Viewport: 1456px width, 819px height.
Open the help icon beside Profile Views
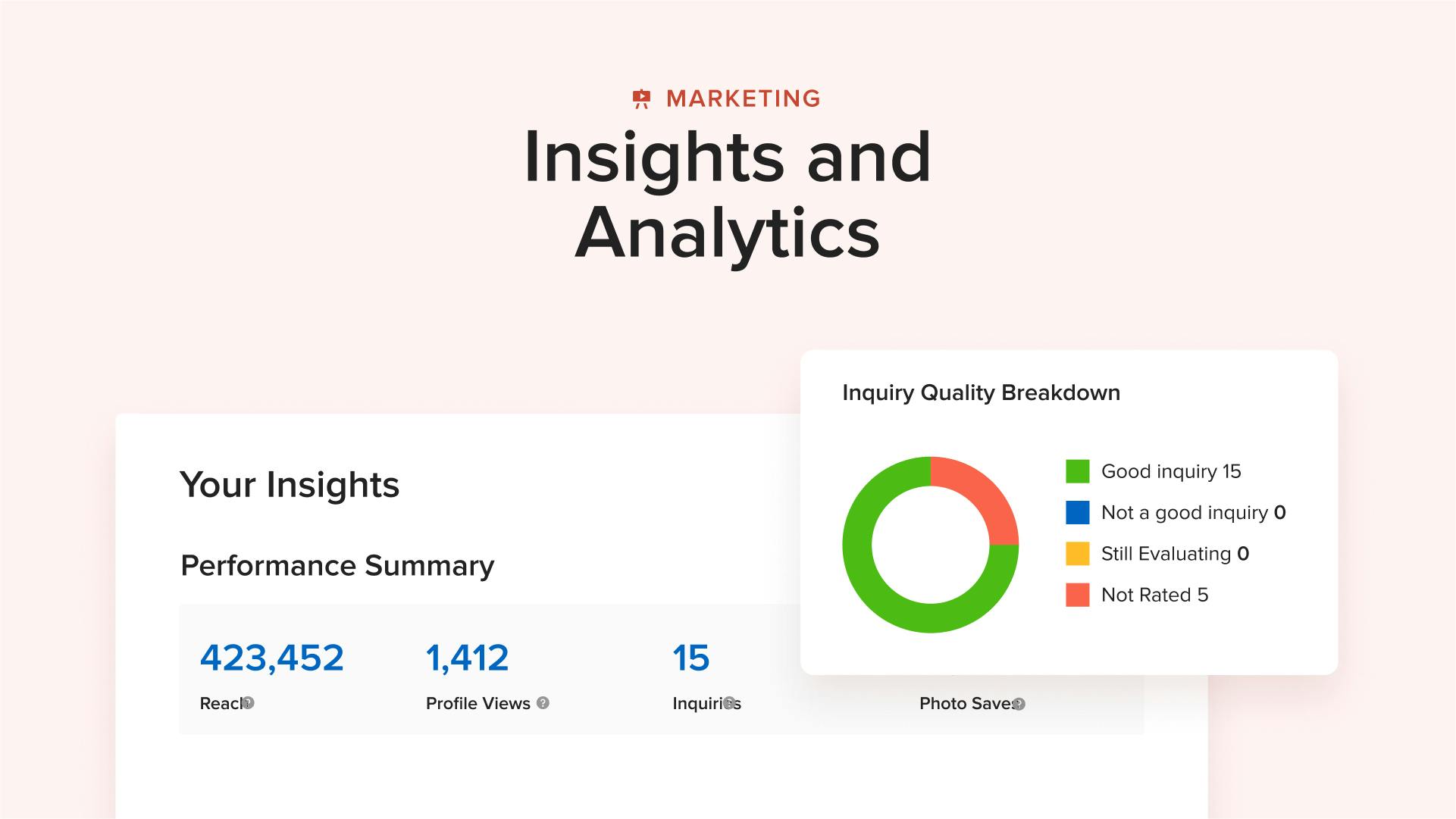point(543,703)
